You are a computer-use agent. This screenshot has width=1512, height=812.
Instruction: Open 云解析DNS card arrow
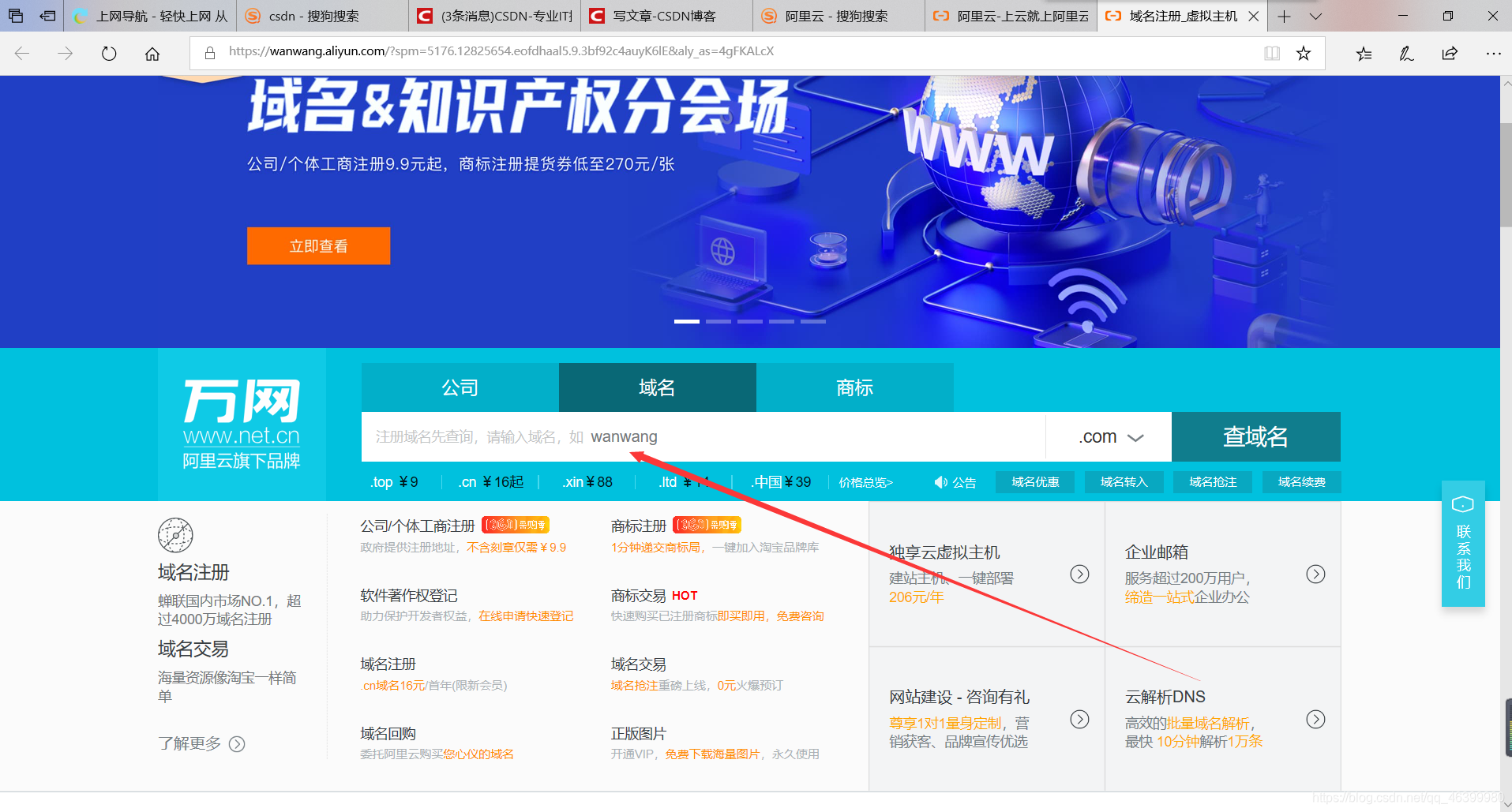[x=1315, y=719]
